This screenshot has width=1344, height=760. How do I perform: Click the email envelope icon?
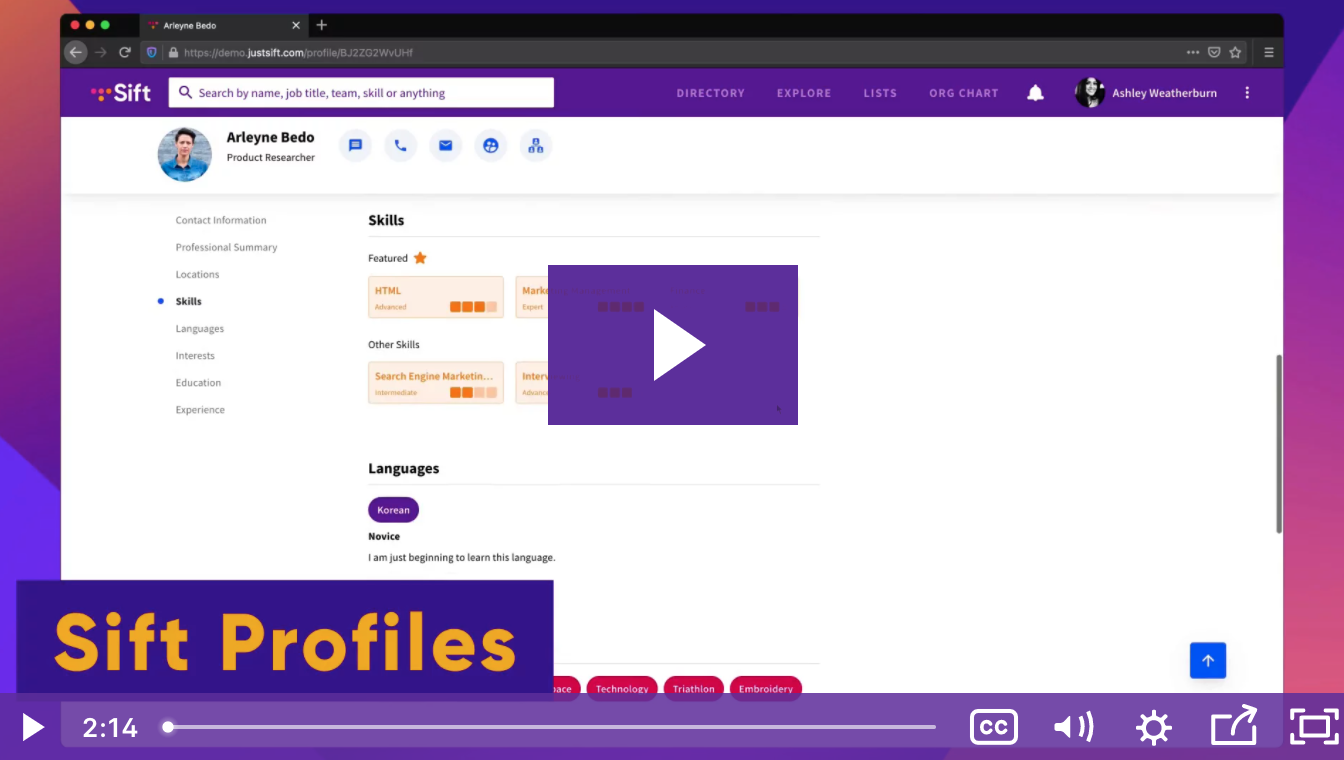(x=446, y=146)
